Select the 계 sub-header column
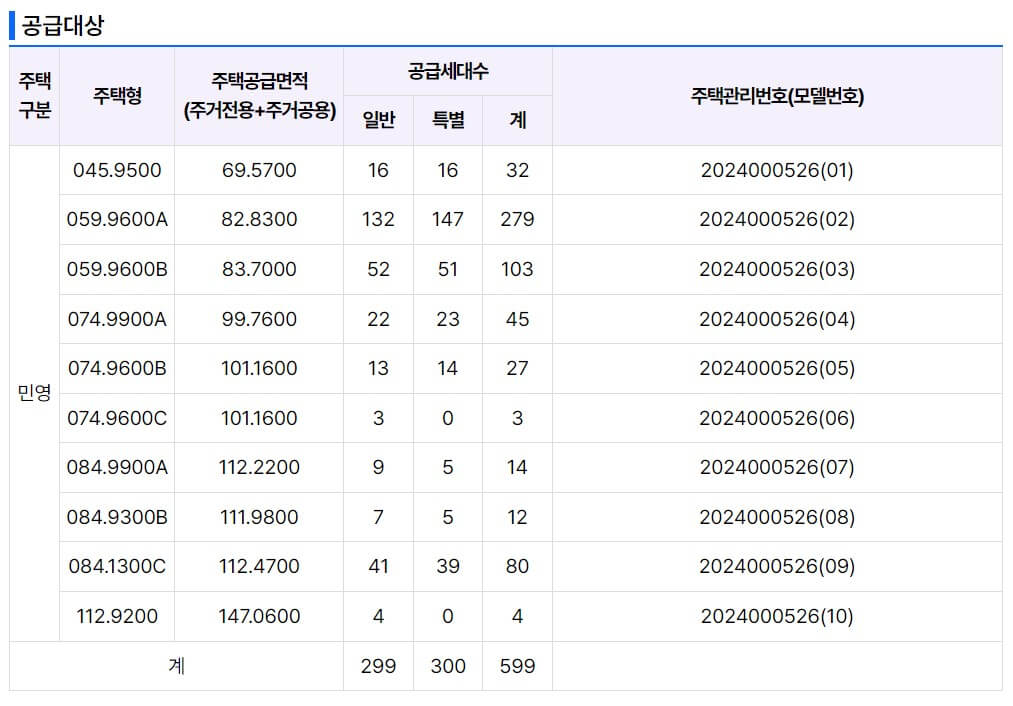The image size is (1013, 706). (x=517, y=119)
